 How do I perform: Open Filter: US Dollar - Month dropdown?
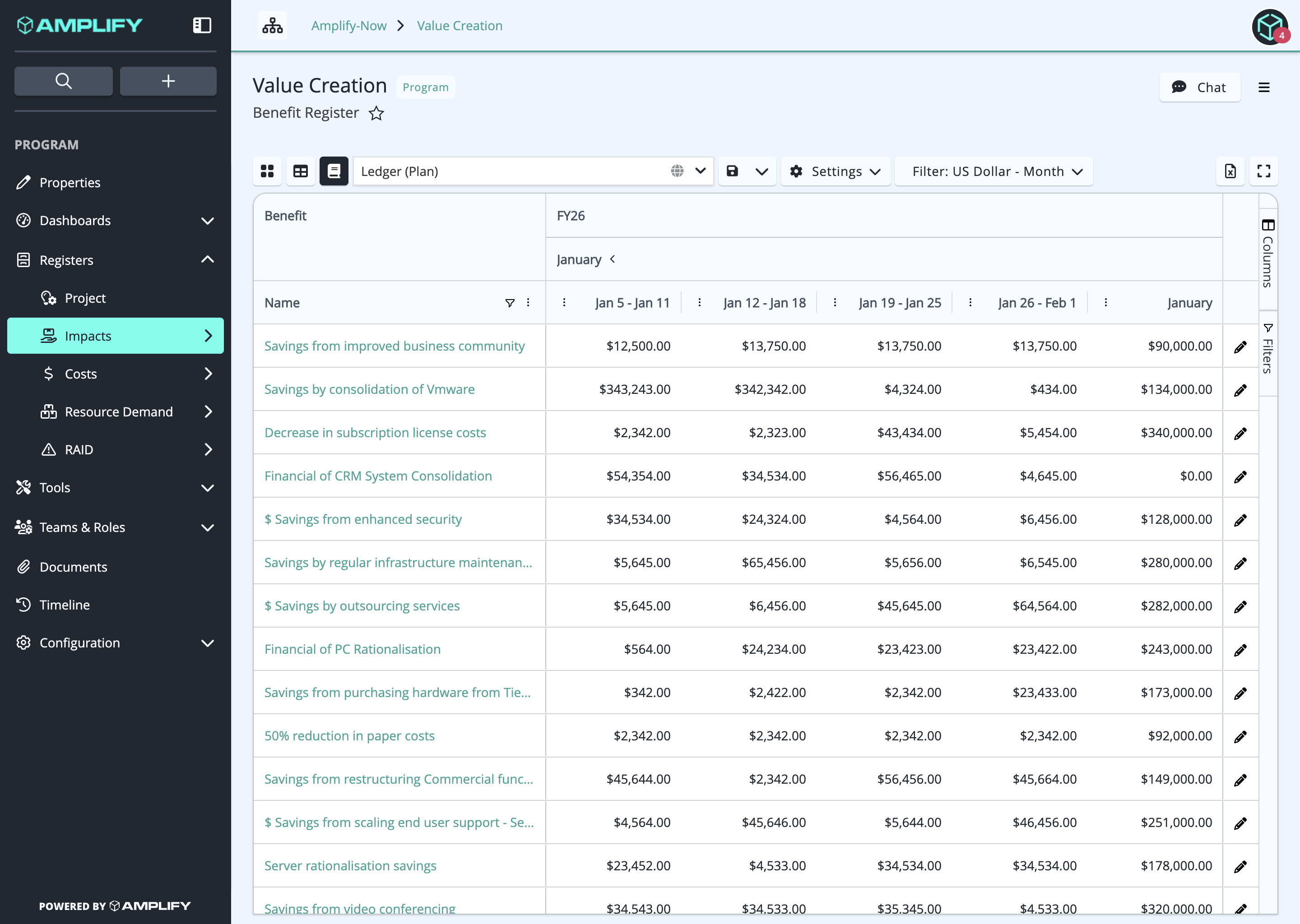[x=994, y=171]
